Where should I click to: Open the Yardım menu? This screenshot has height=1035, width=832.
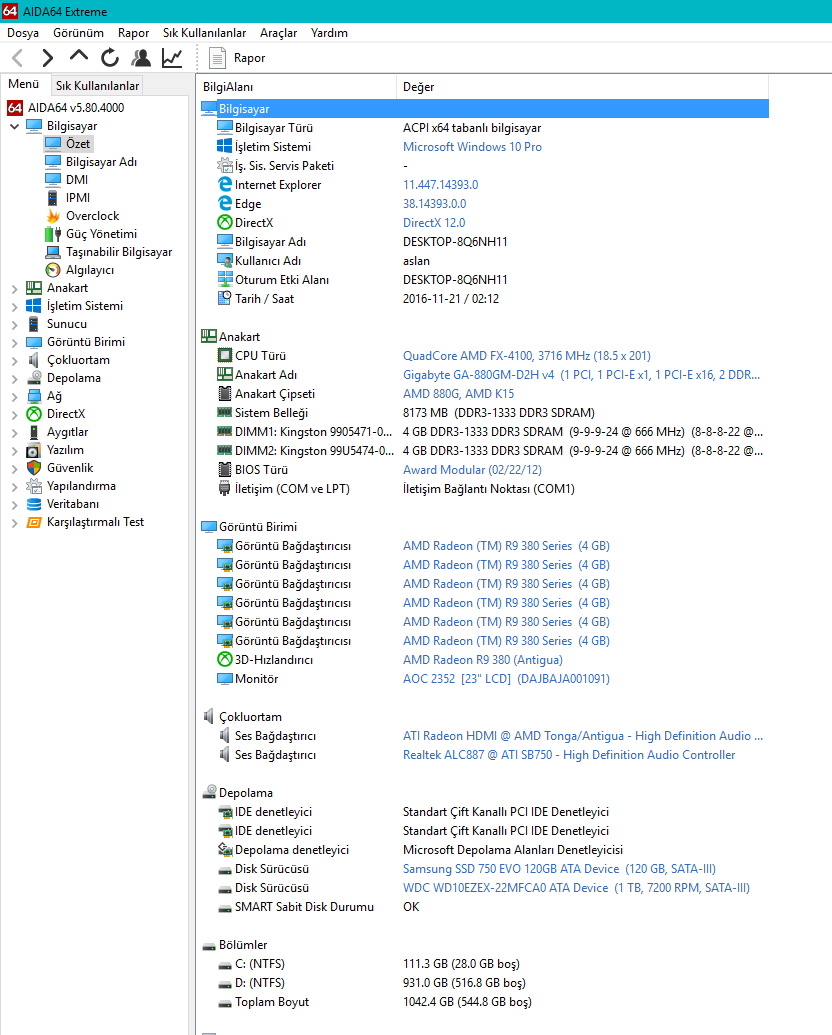pyautogui.click(x=329, y=32)
